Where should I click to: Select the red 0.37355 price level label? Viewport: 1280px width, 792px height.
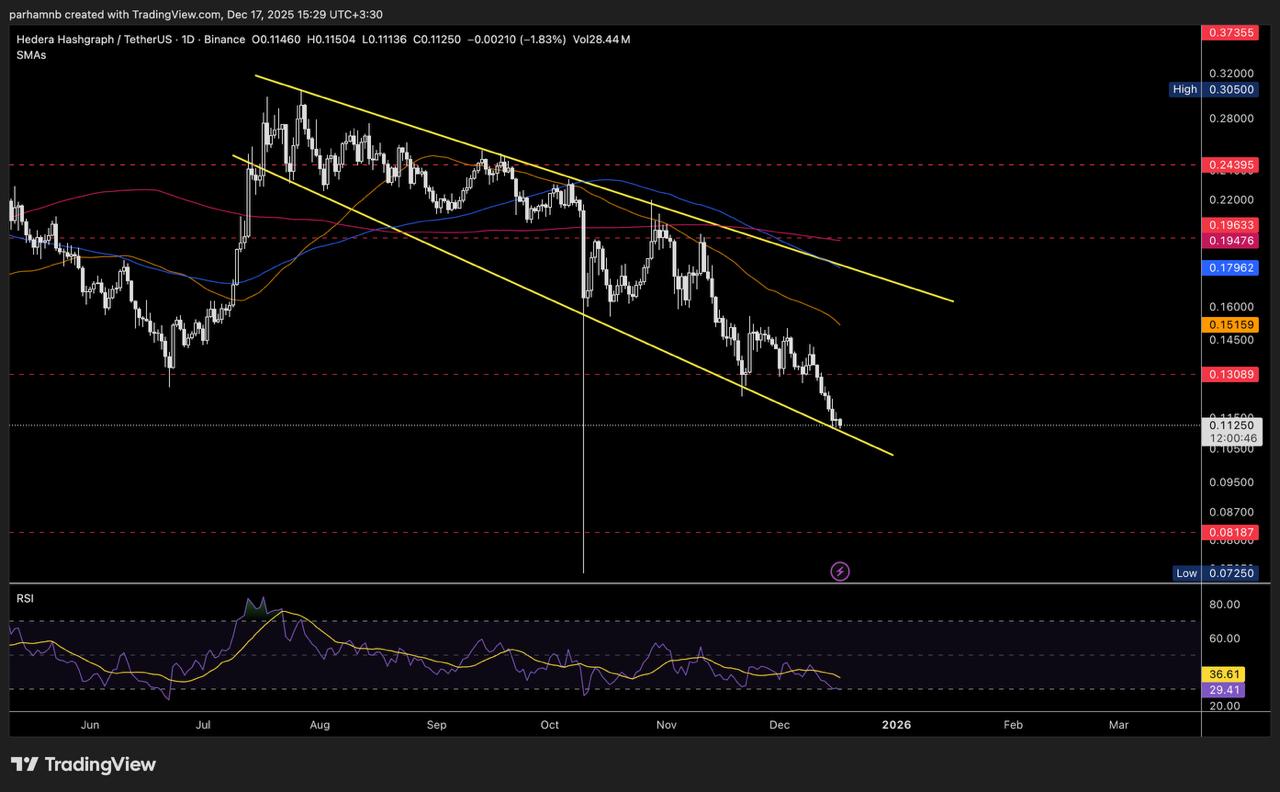tap(1229, 33)
